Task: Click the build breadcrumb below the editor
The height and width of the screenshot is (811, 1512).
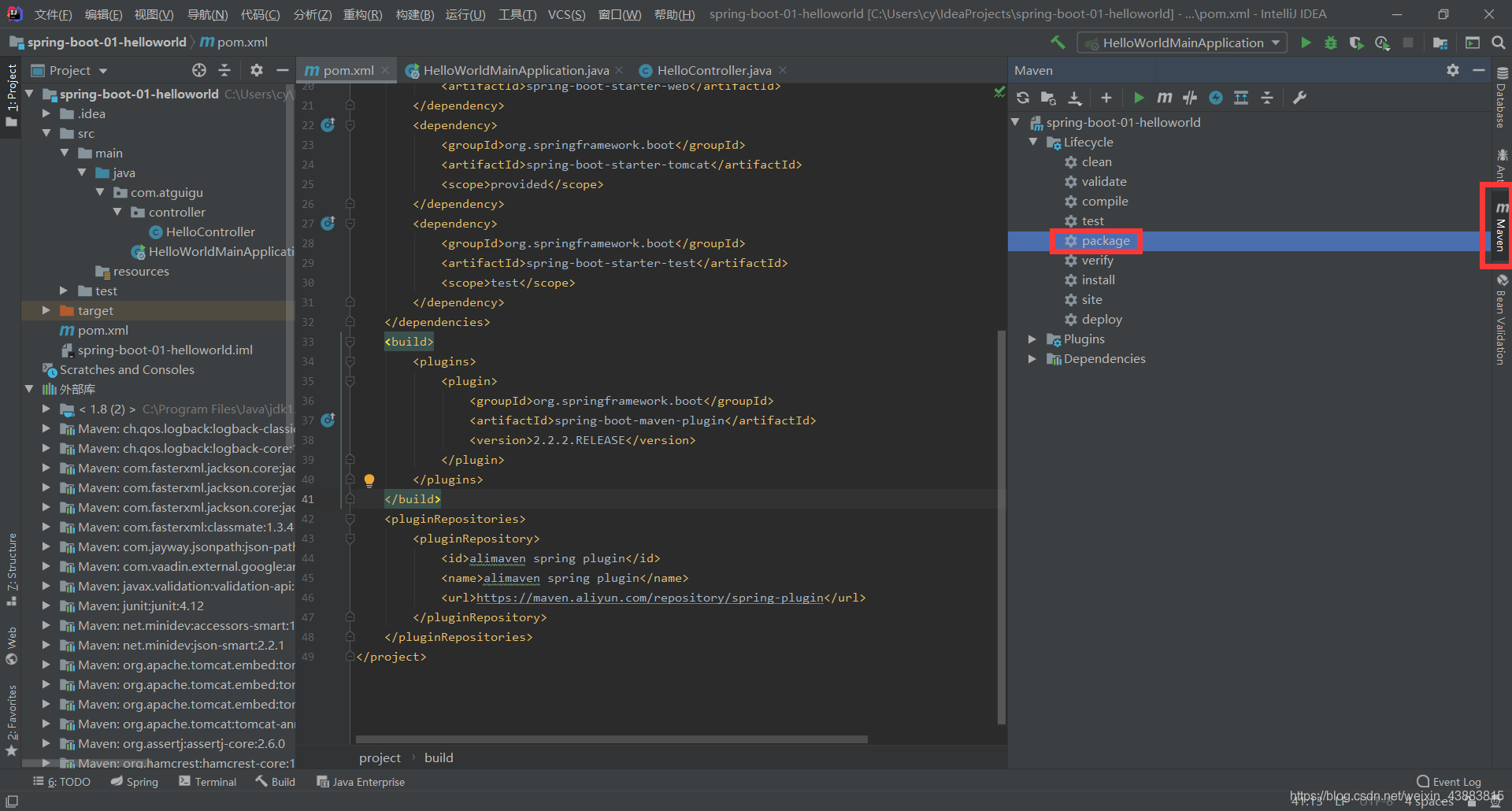Action: (439, 757)
